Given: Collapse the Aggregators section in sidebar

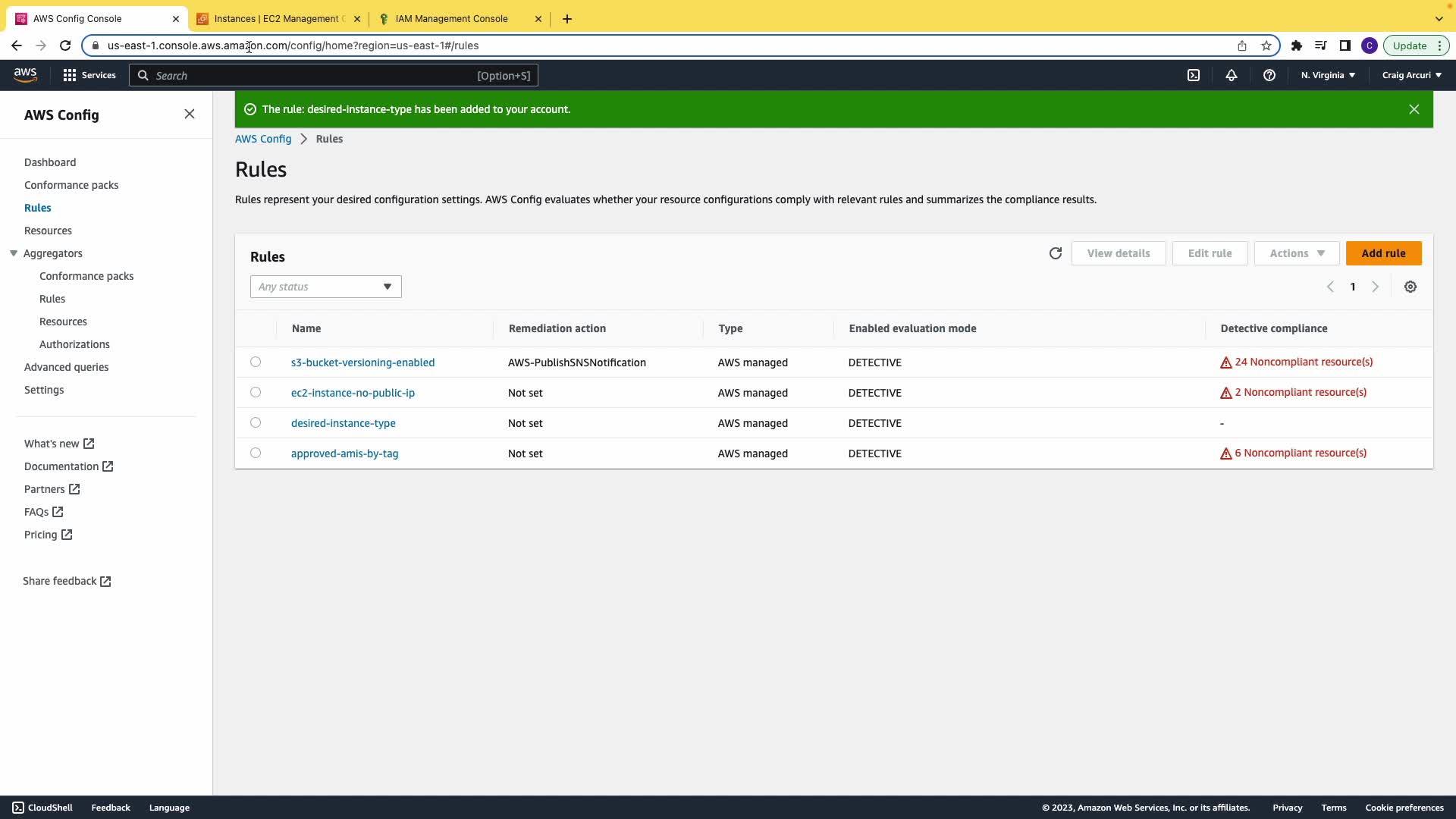Looking at the screenshot, I should click(14, 253).
